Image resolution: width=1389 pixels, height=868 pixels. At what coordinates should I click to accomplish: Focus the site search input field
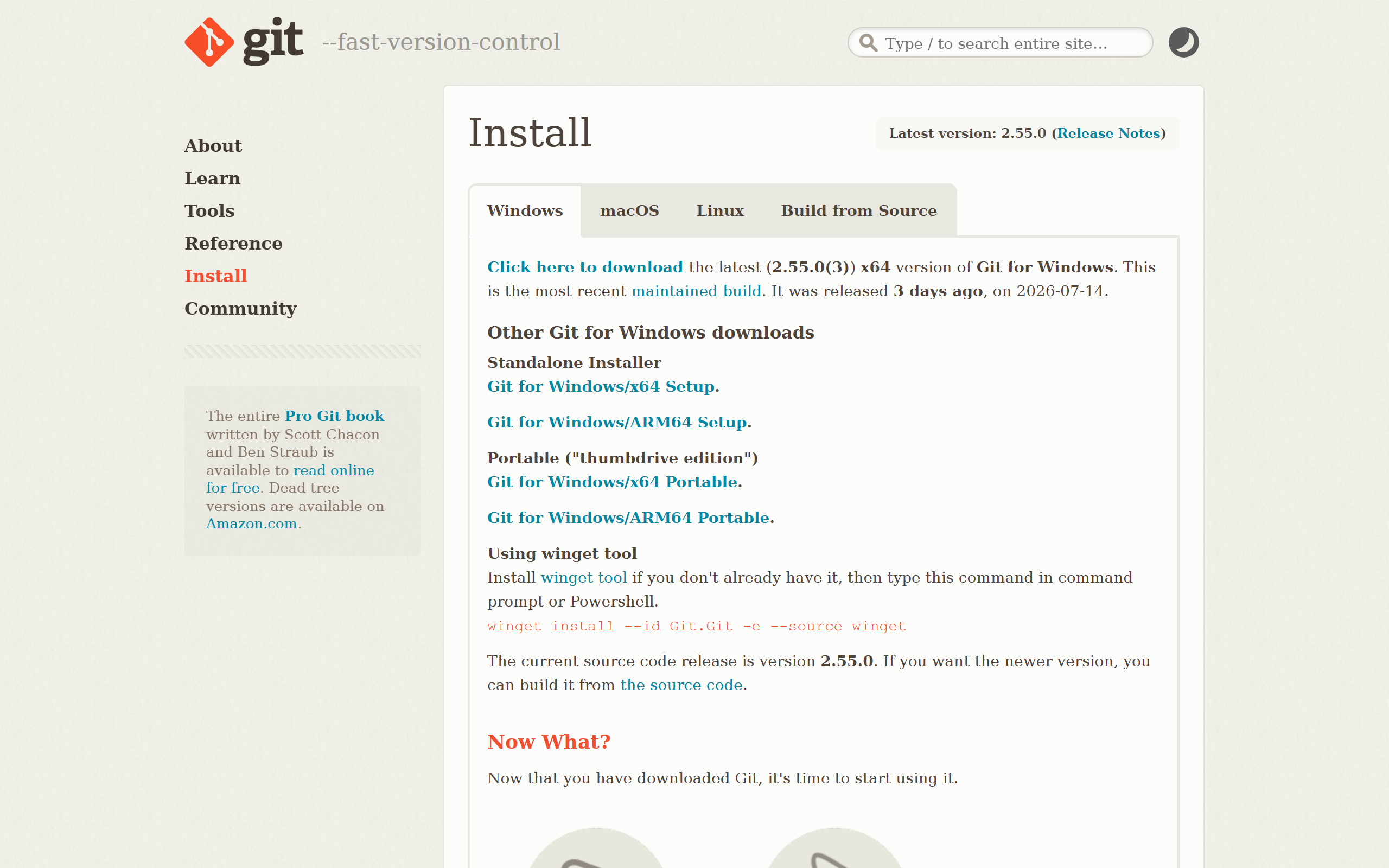point(1000,43)
